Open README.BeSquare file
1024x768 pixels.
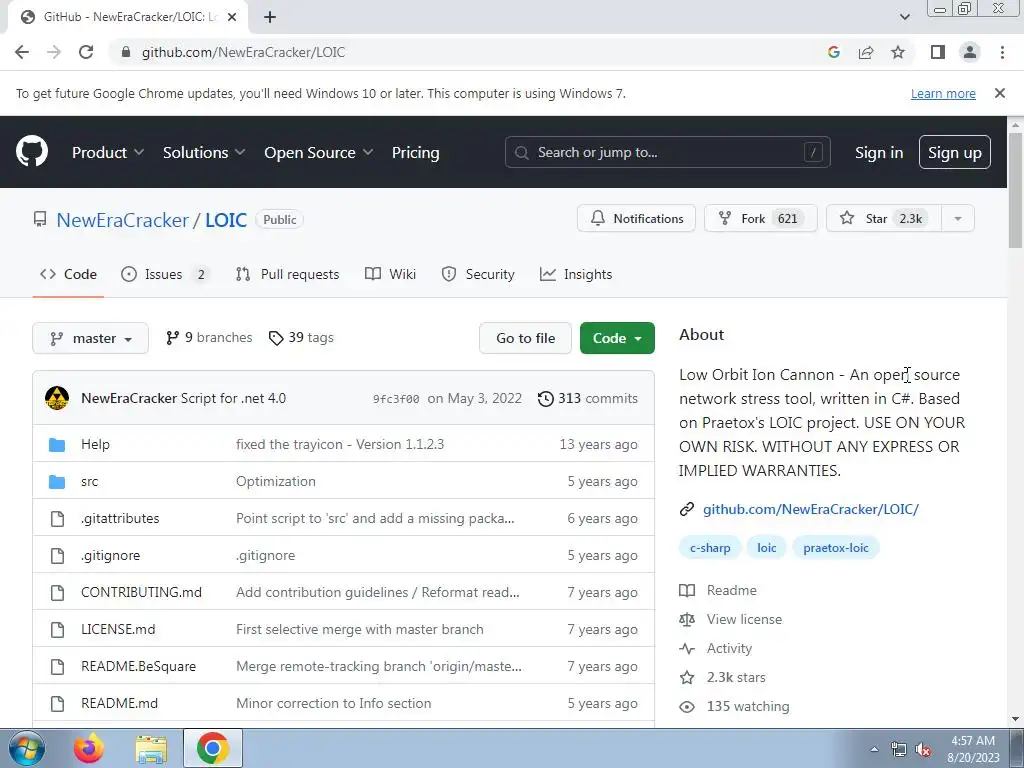[x=138, y=667]
